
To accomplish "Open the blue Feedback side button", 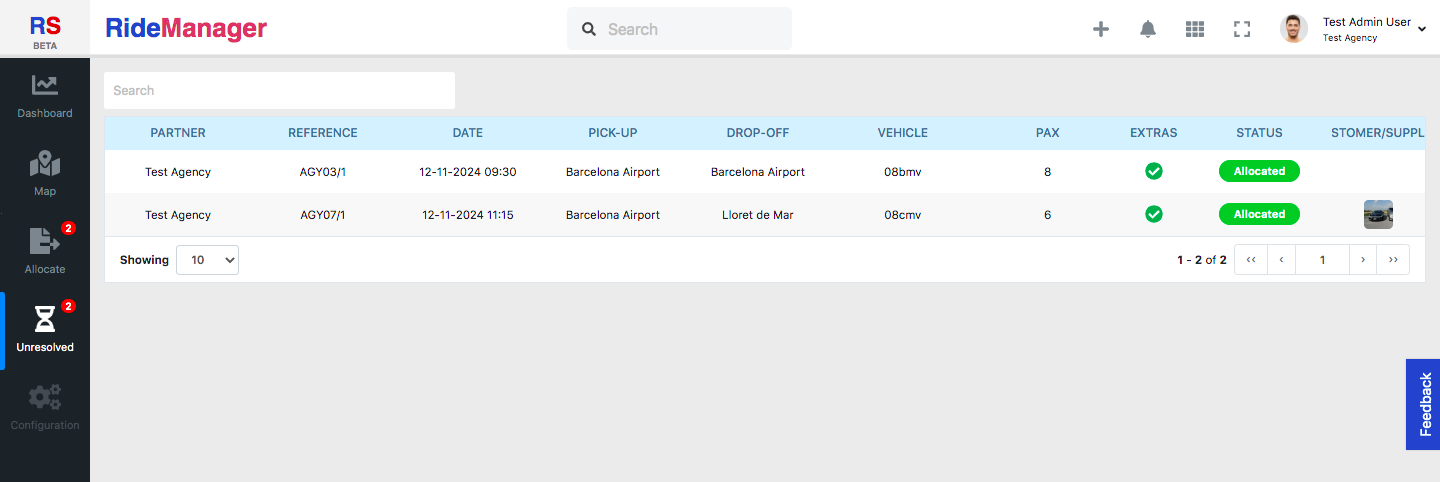I will click(x=1423, y=404).
